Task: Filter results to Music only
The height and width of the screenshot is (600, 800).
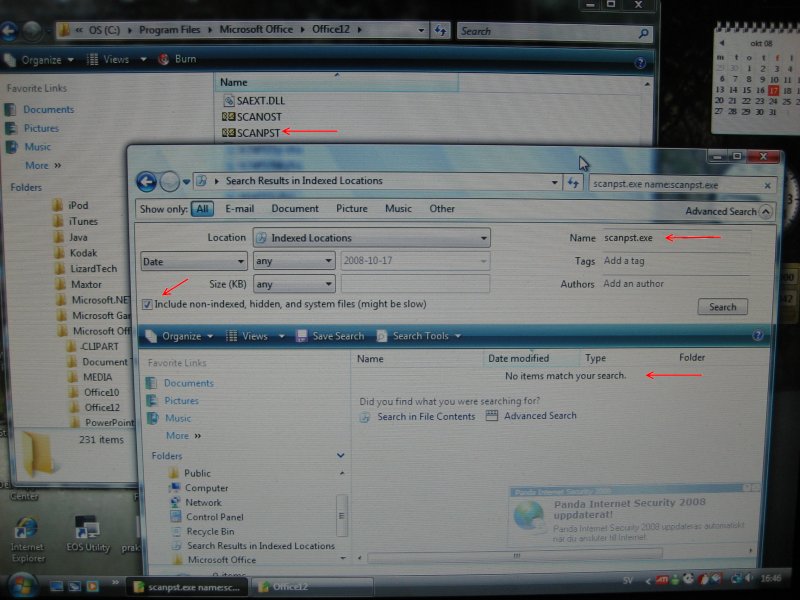Action: click(398, 209)
